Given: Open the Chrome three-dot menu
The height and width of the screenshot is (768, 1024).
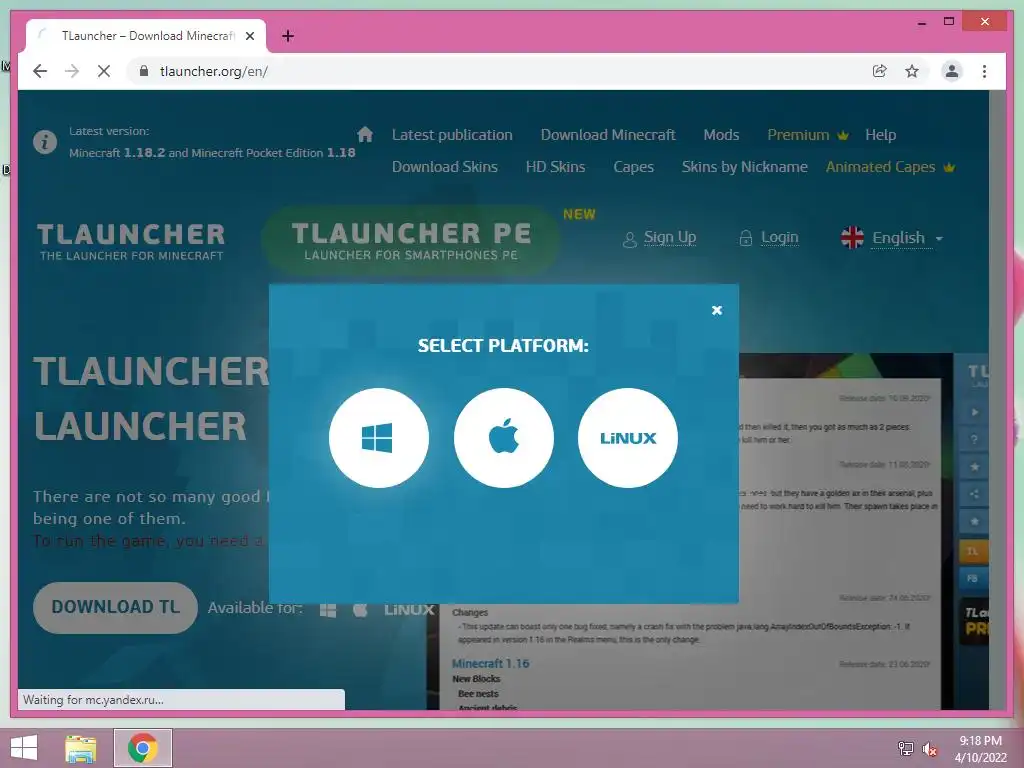Looking at the screenshot, I should [984, 71].
